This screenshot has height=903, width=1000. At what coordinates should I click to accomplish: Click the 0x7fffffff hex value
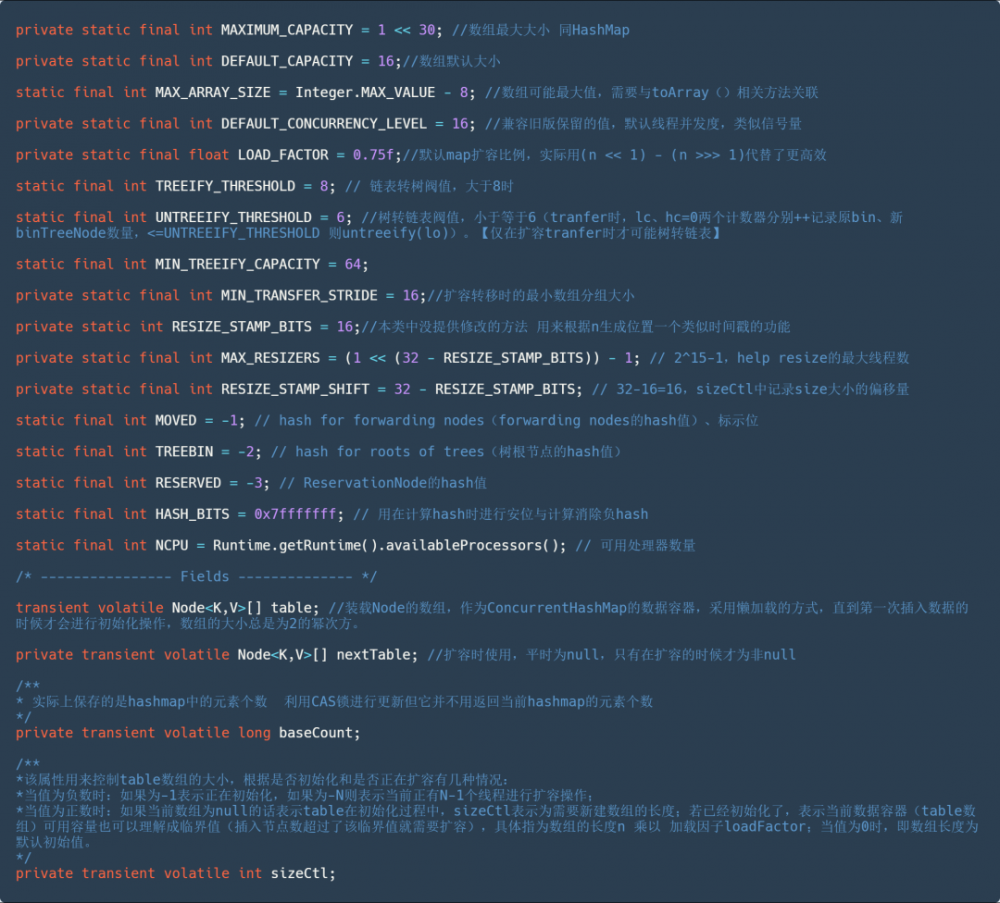(x=295, y=514)
